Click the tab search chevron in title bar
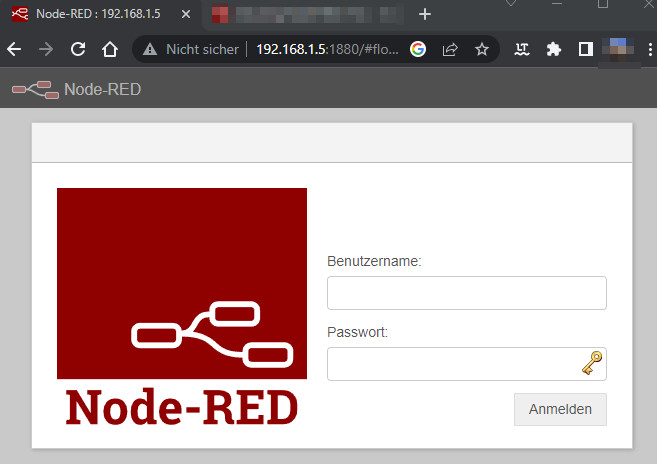The height and width of the screenshot is (464, 657). pyautogui.click(x=511, y=3)
